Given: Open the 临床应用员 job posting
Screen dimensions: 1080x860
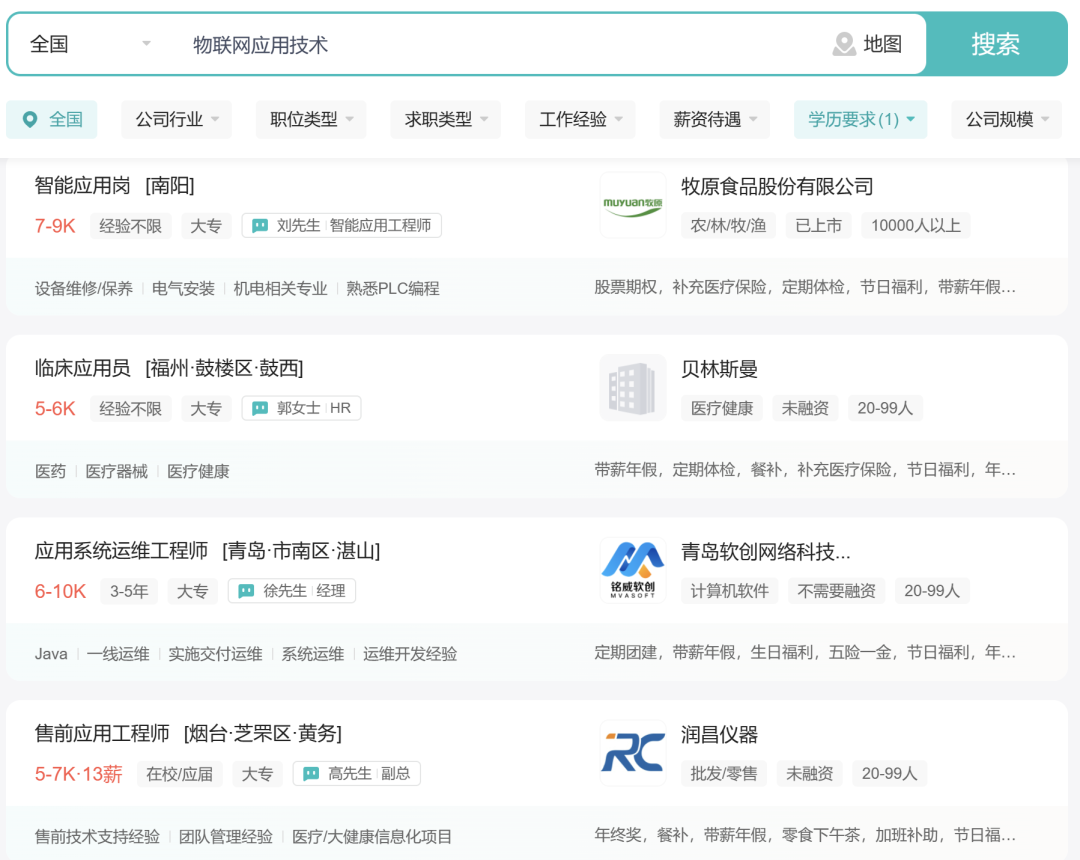Looking at the screenshot, I should click(83, 368).
